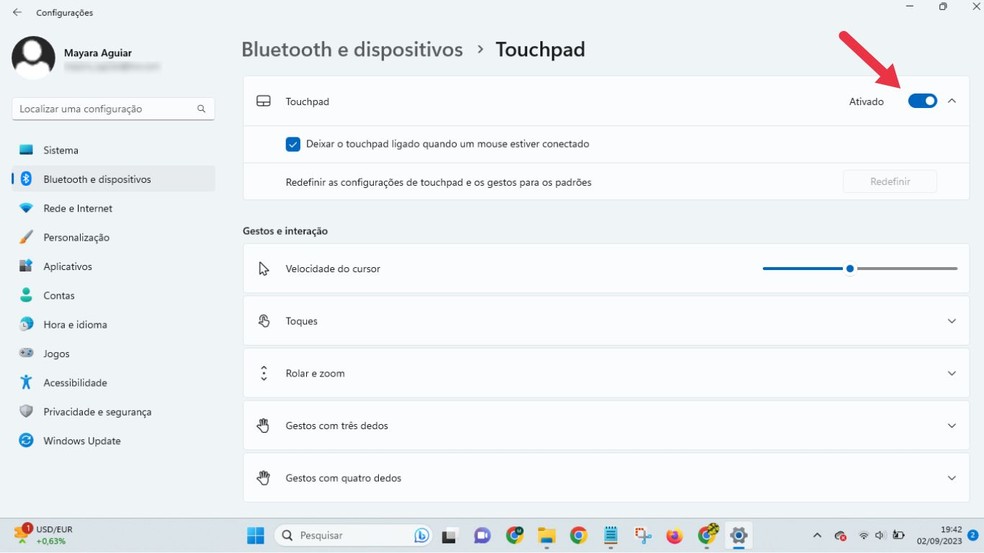Open the video chat app on taskbar
984x553 pixels.
[x=482, y=535]
